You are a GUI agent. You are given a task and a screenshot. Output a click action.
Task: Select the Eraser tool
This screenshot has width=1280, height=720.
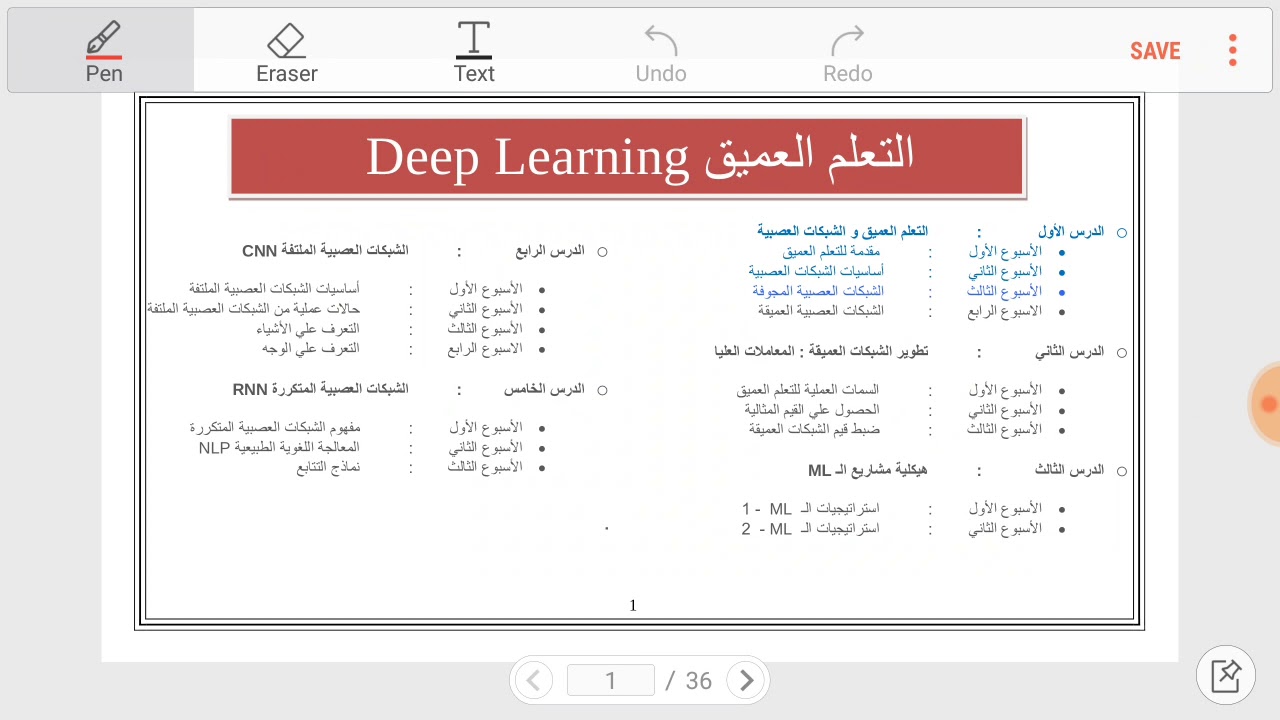coord(287,51)
